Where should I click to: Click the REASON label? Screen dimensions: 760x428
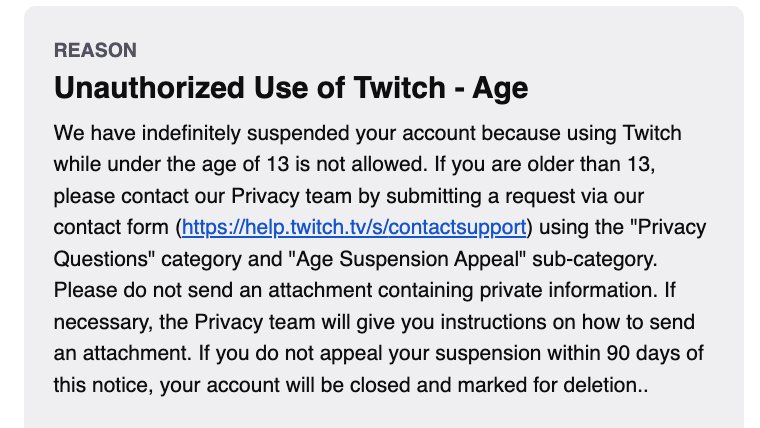95,50
